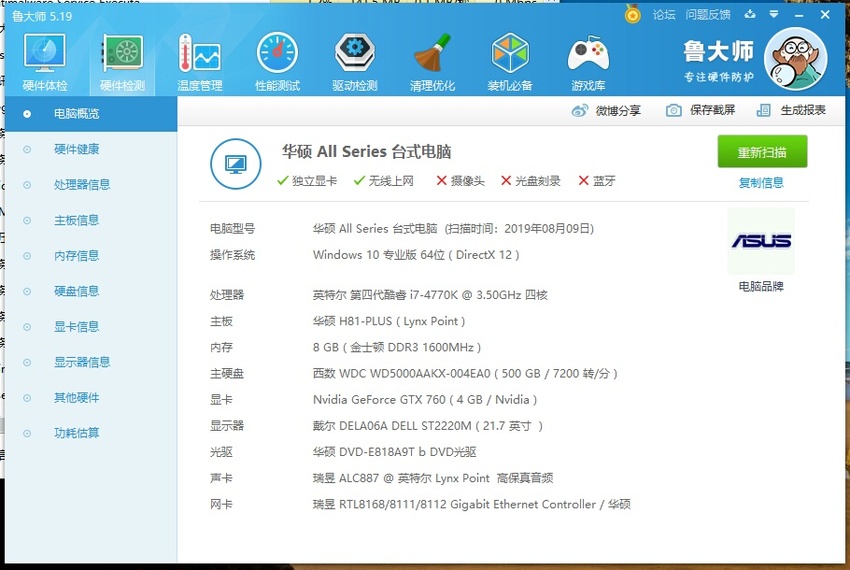Share via 微博分享
Viewport: 850px width, 570px height.
tap(606, 111)
